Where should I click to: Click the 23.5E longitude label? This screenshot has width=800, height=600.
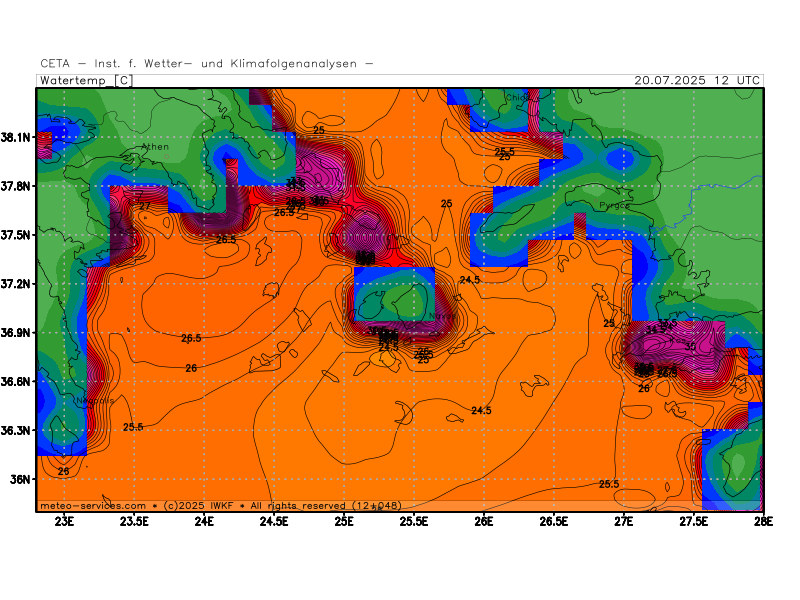point(134,521)
